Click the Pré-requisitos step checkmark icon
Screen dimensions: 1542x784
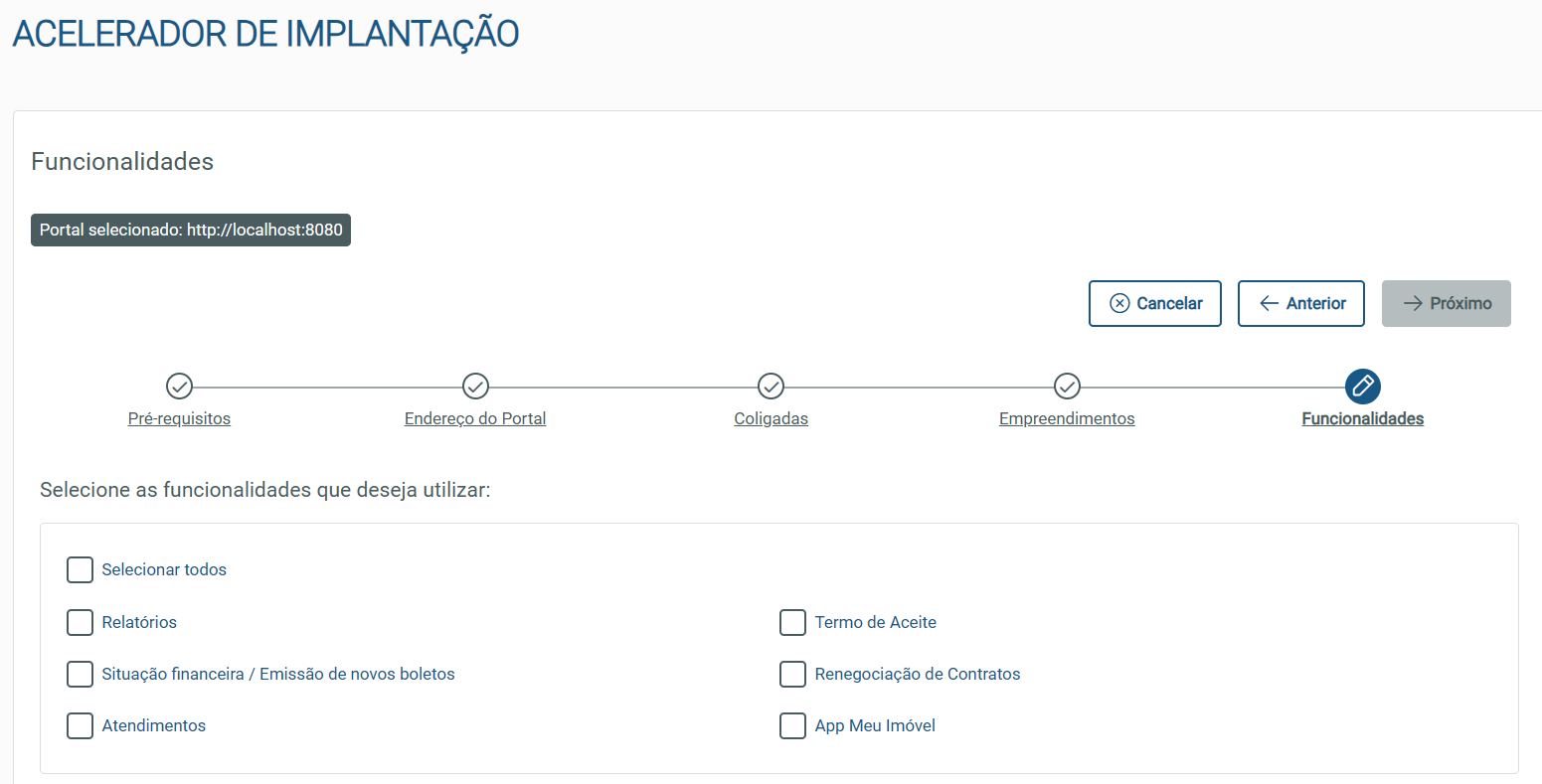click(179, 386)
